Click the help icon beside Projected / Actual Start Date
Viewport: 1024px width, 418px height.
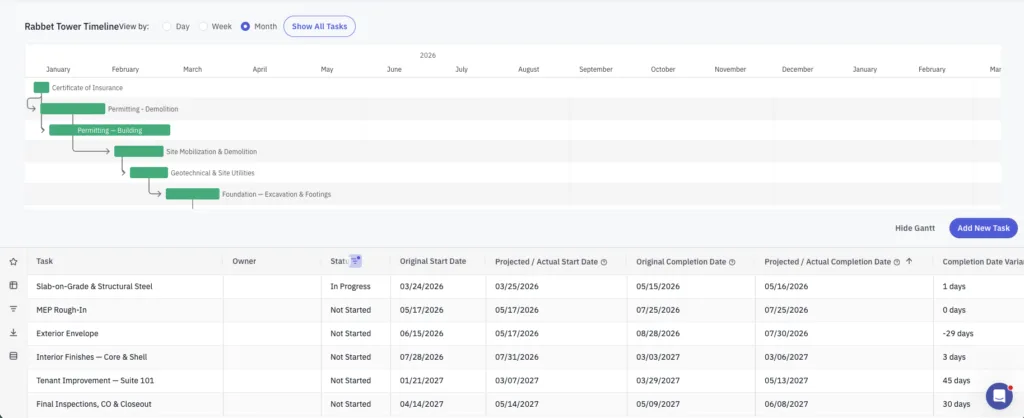[x=603, y=262]
